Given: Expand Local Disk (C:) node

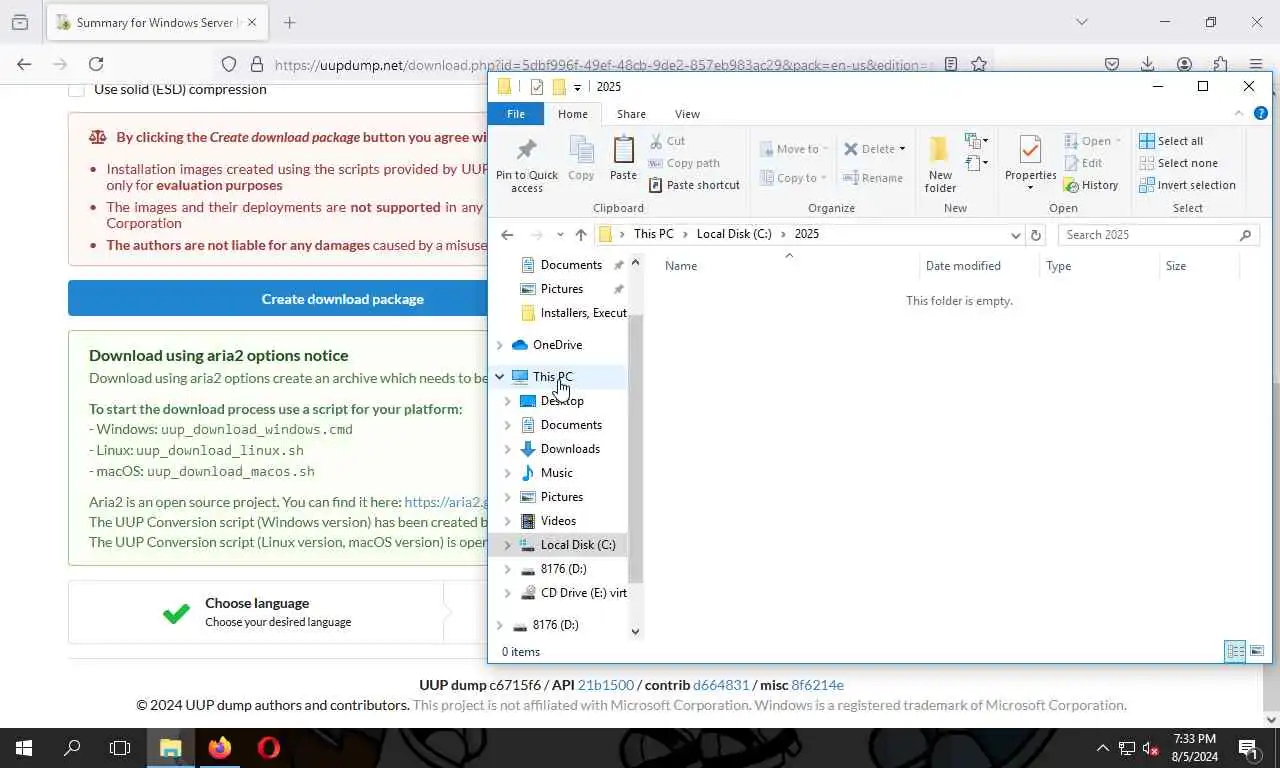Looking at the screenshot, I should tap(507, 545).
